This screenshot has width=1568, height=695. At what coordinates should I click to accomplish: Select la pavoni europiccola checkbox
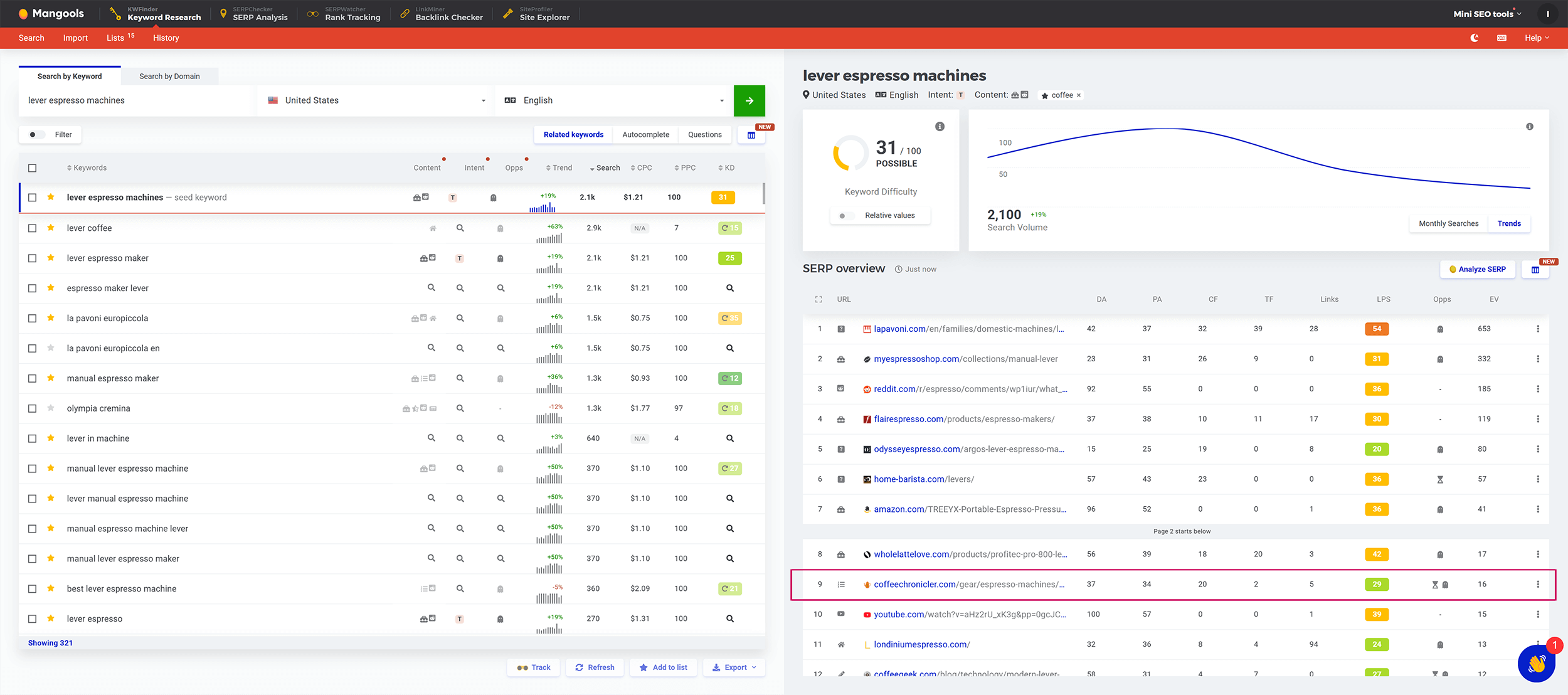[x=33, y=318]
